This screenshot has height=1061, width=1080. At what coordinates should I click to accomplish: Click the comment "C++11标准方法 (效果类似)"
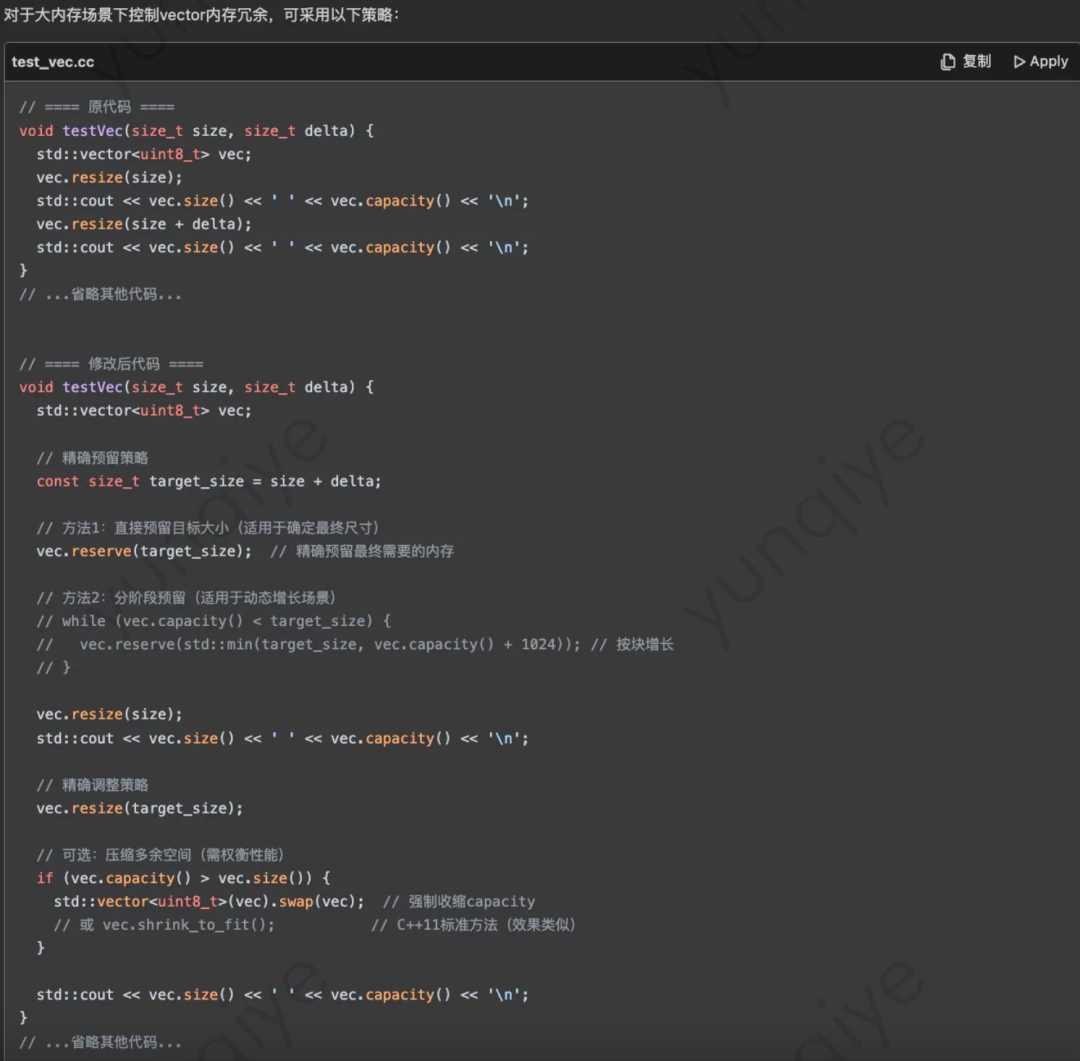473,925
